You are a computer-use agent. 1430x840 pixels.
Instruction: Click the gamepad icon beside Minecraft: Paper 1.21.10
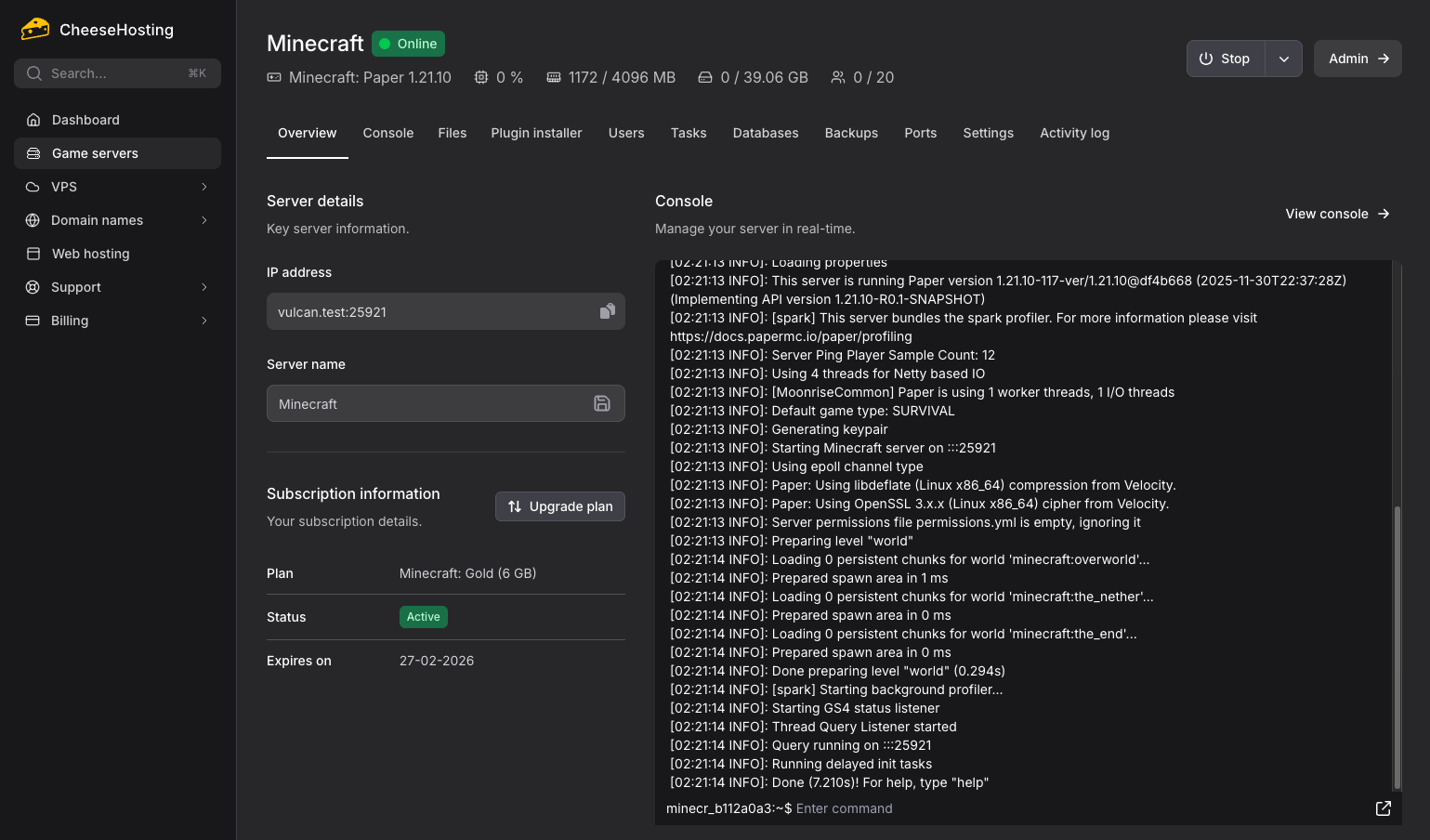point(273,77)
